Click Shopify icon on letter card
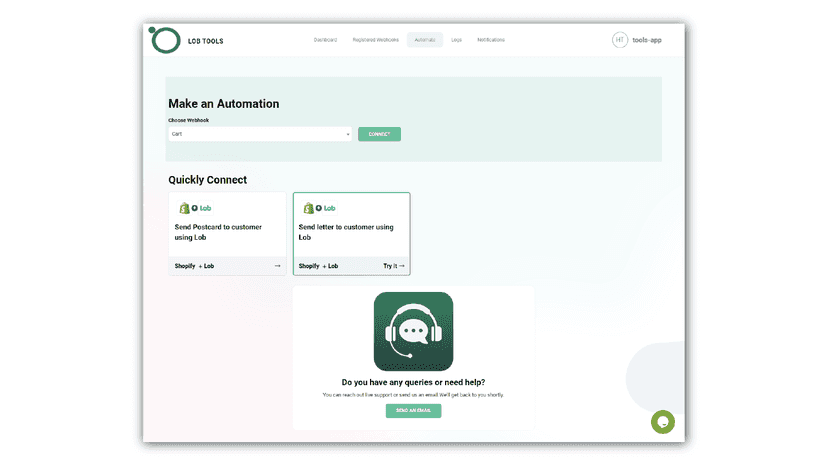828x466 pixels. [x=308, y=208]
